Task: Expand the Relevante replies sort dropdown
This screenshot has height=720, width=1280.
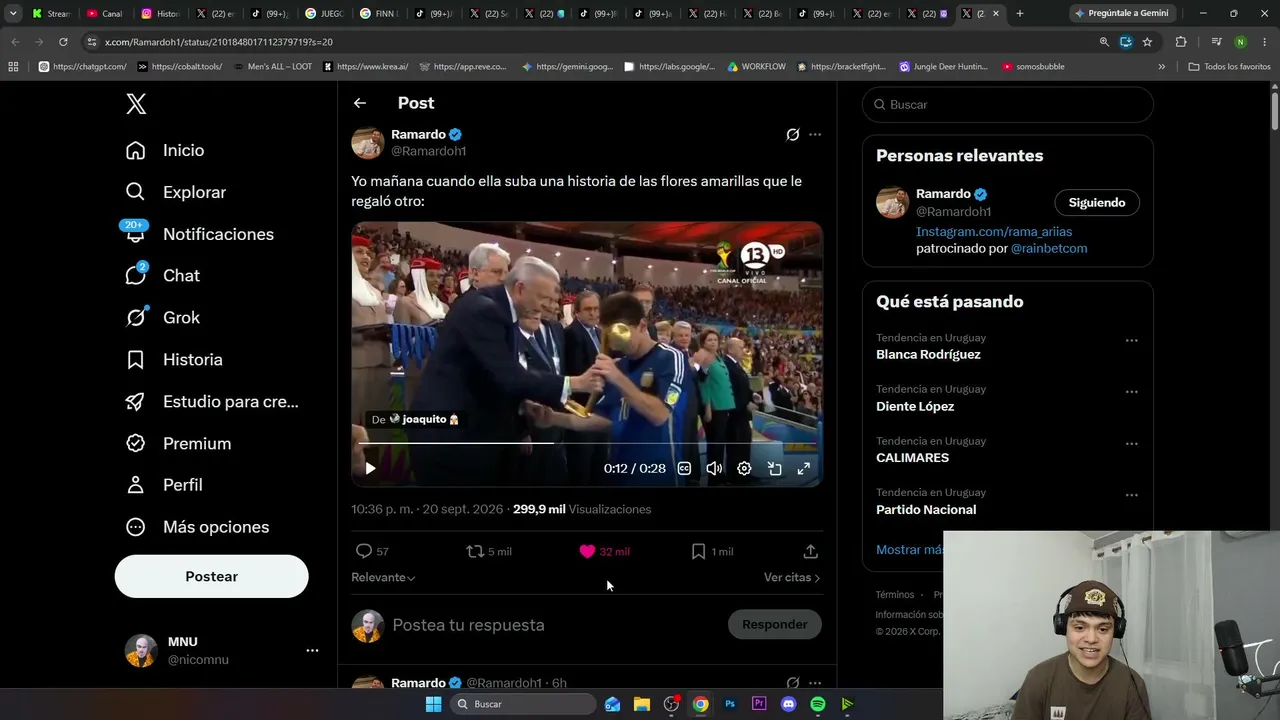Action: 383,577
